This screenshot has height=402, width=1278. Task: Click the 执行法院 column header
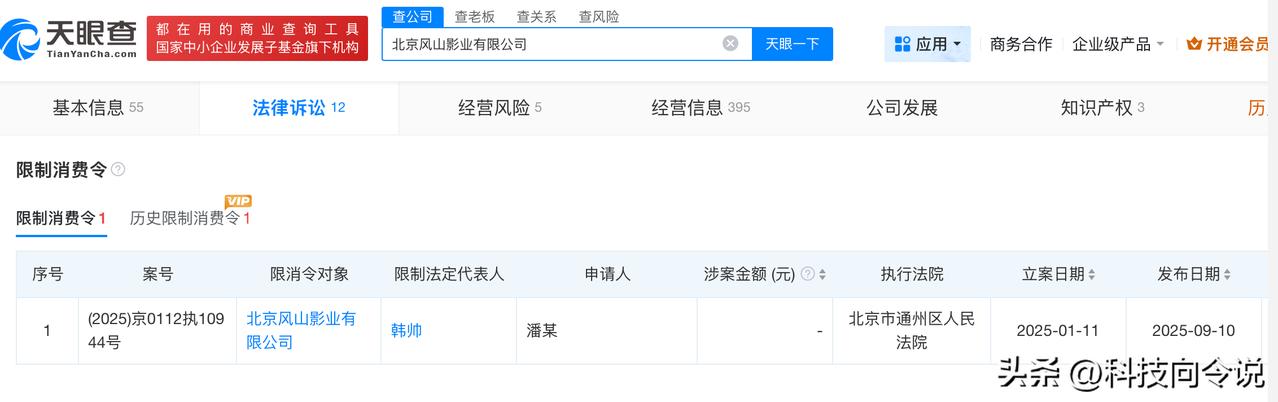(x=912, y=274)
